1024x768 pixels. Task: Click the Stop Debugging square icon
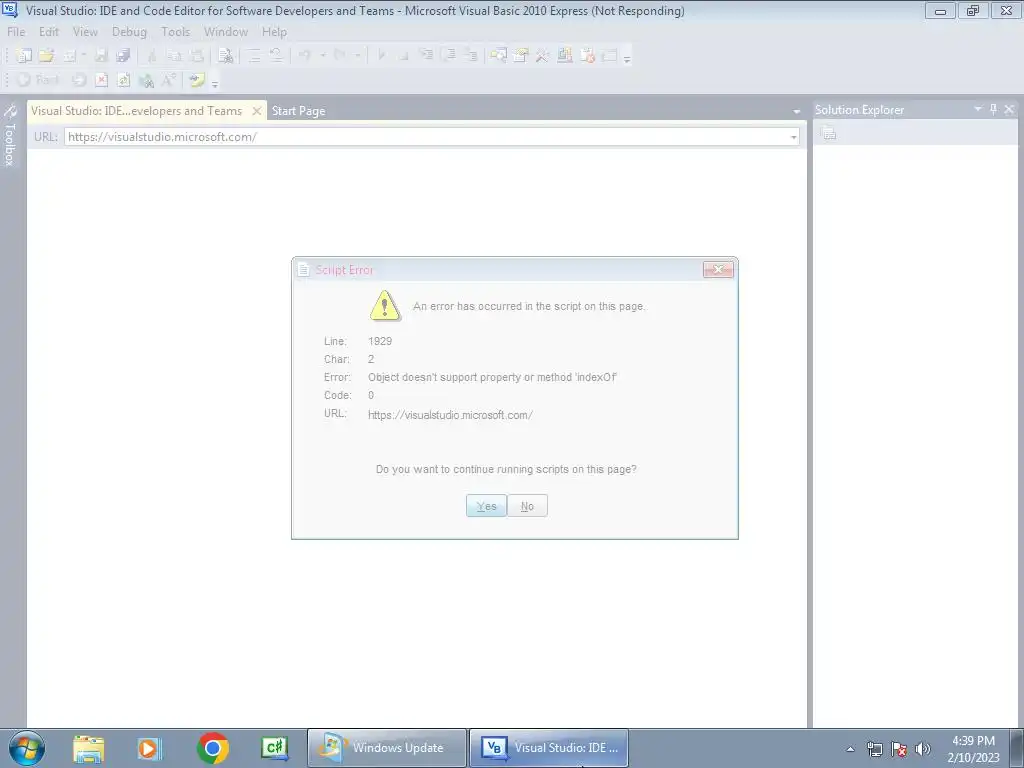(x=404, y=57)
